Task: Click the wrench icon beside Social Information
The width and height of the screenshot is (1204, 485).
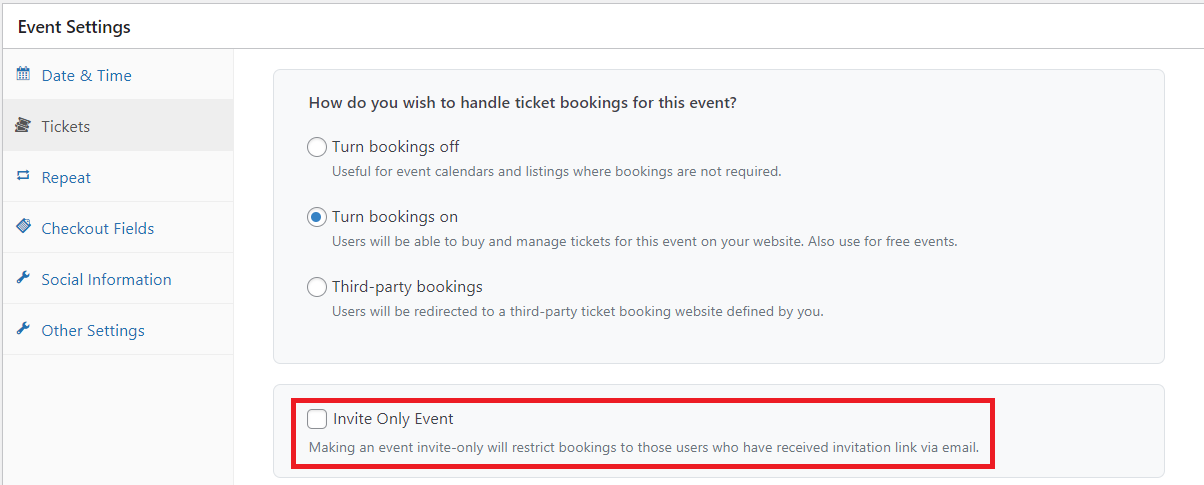Action: coord(23,279)
